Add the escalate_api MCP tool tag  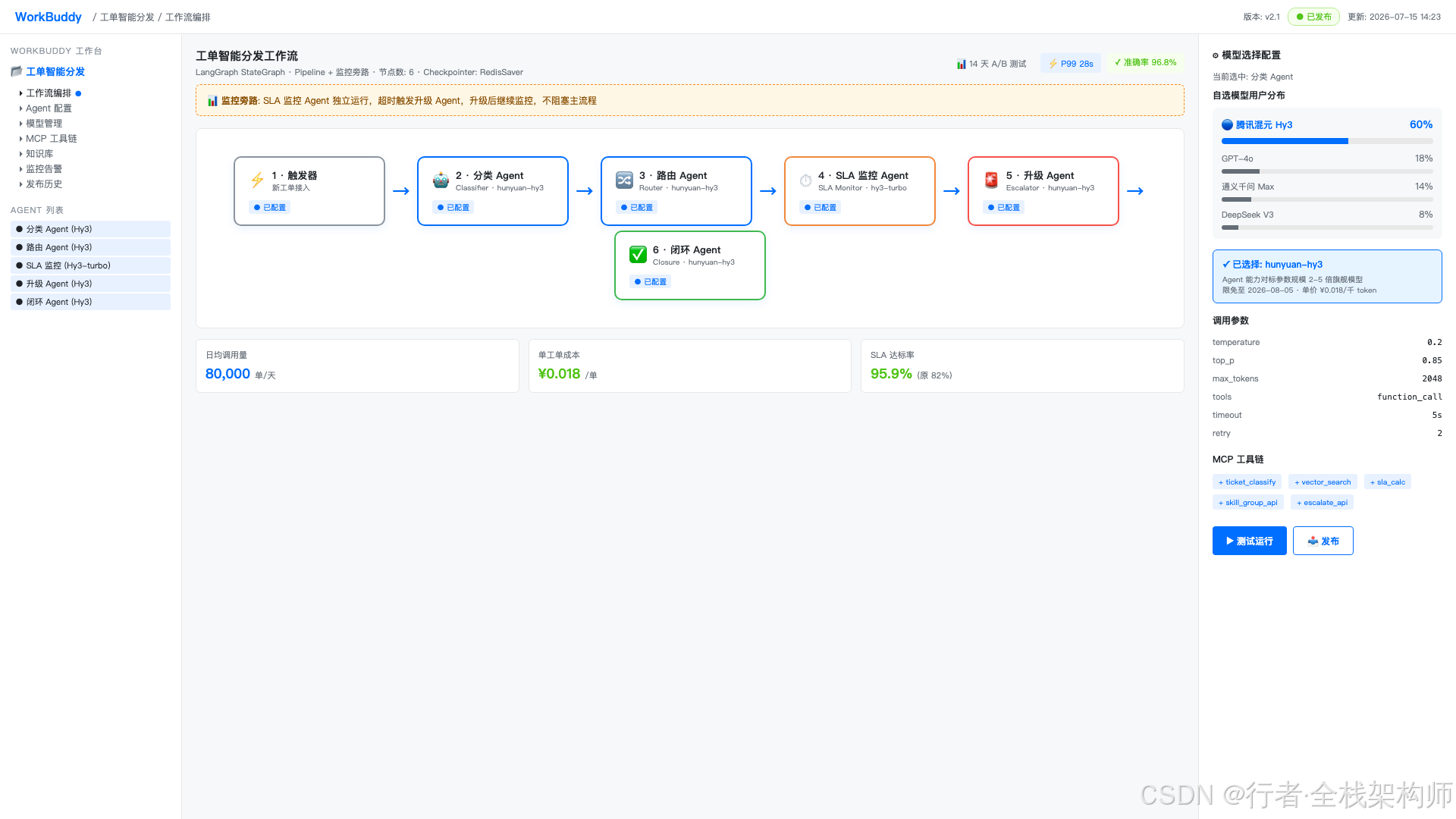point(1322,503)
